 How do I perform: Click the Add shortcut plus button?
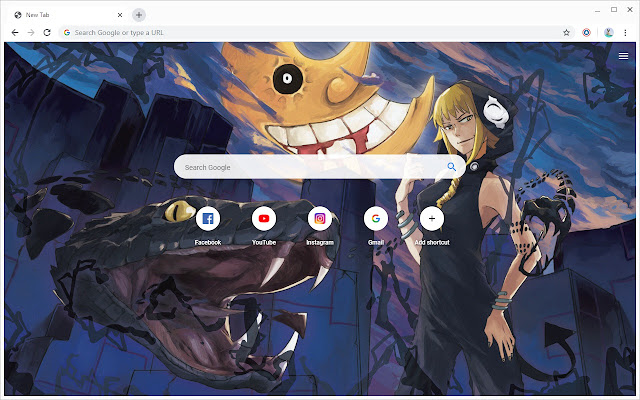point(432,218)
